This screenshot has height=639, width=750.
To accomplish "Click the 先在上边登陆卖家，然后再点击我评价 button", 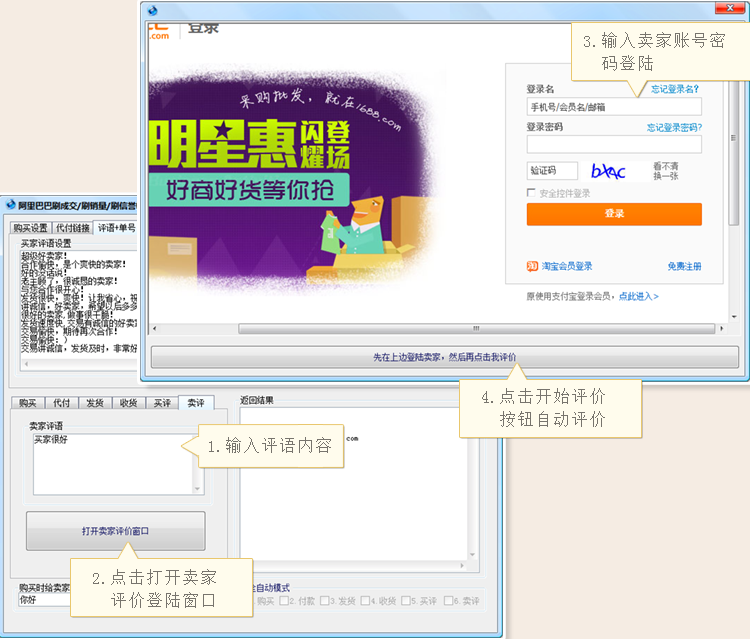I will 445,357.
